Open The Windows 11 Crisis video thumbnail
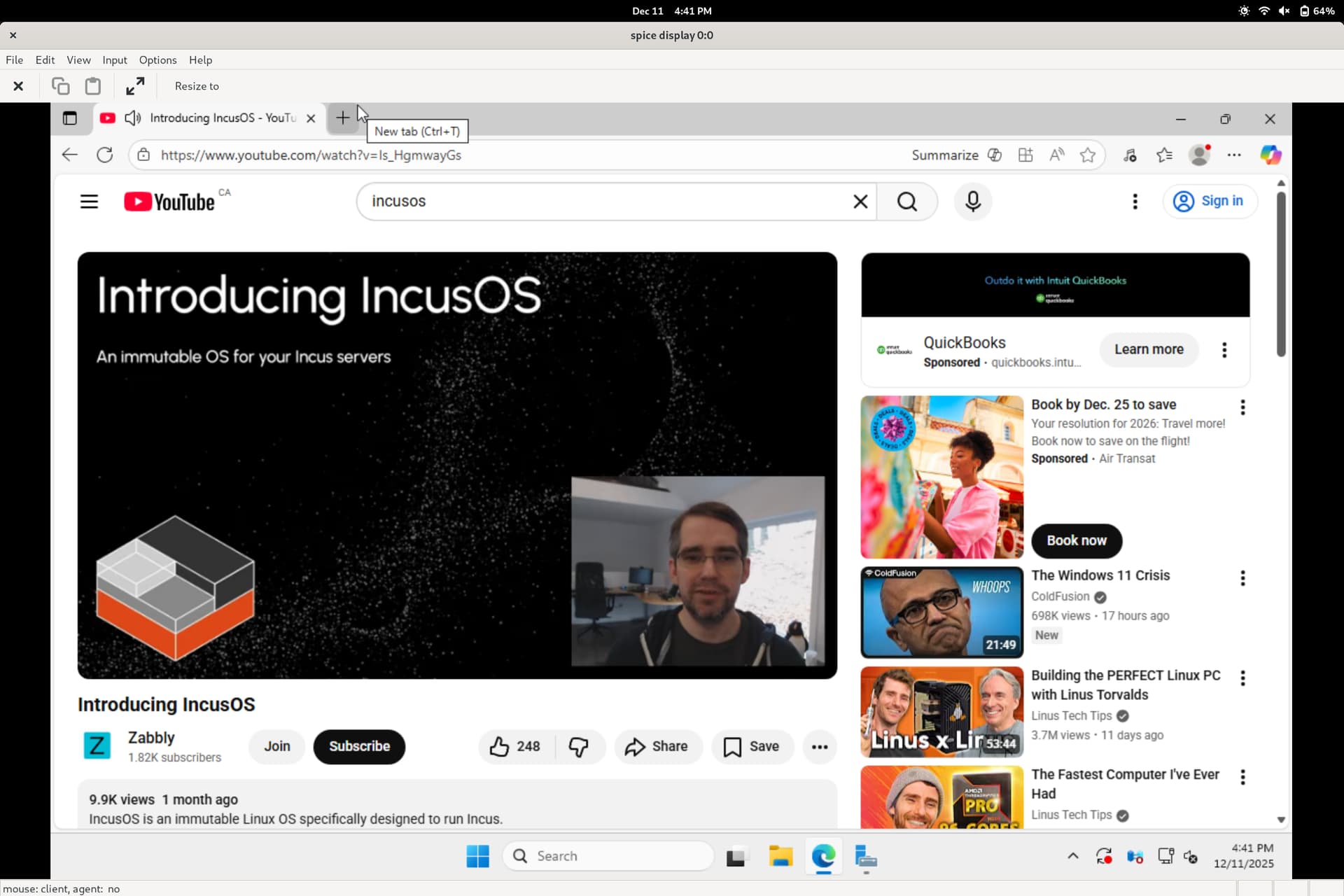 [941, 612]
